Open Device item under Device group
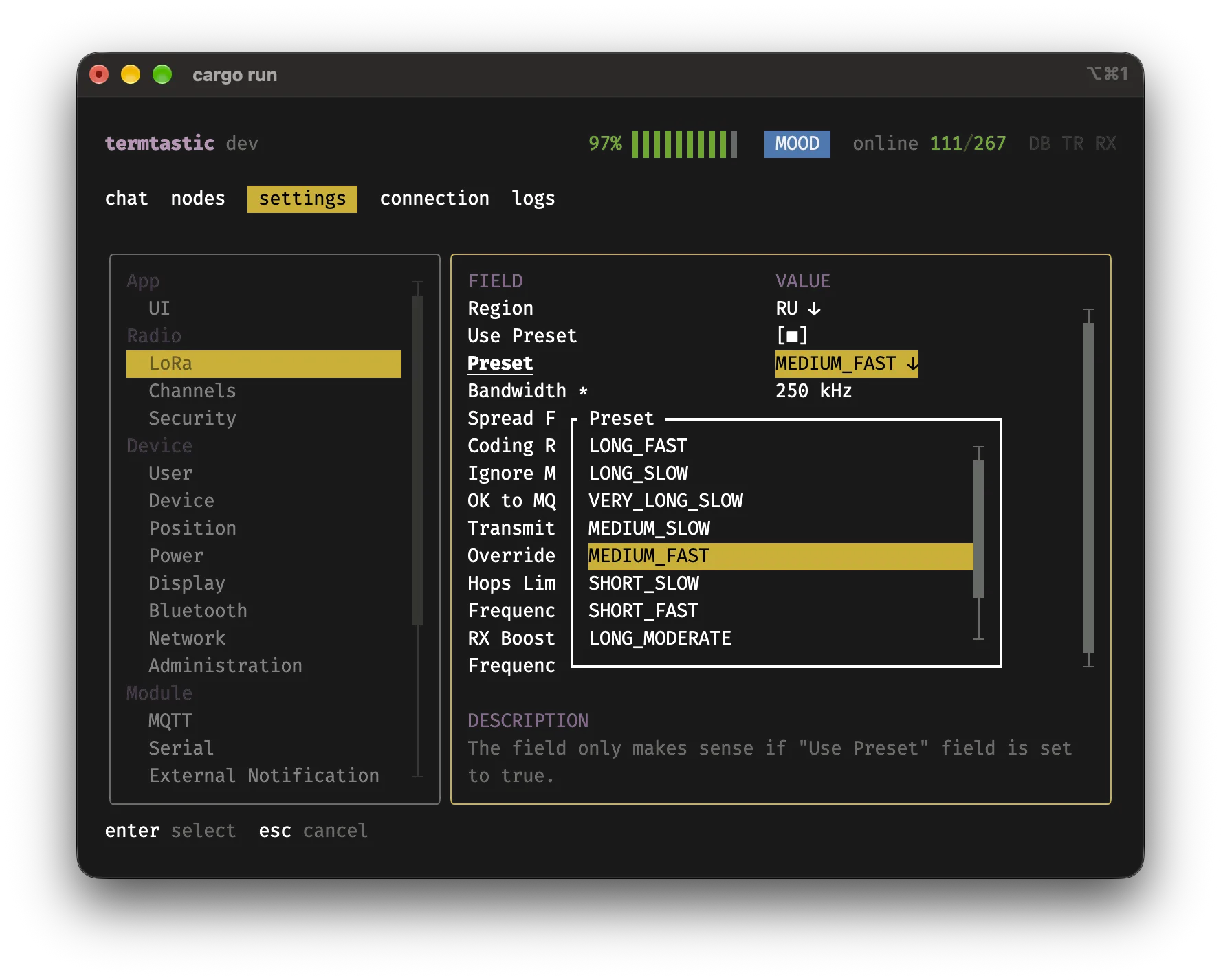The image size is (1221, 980). [181, 501]
